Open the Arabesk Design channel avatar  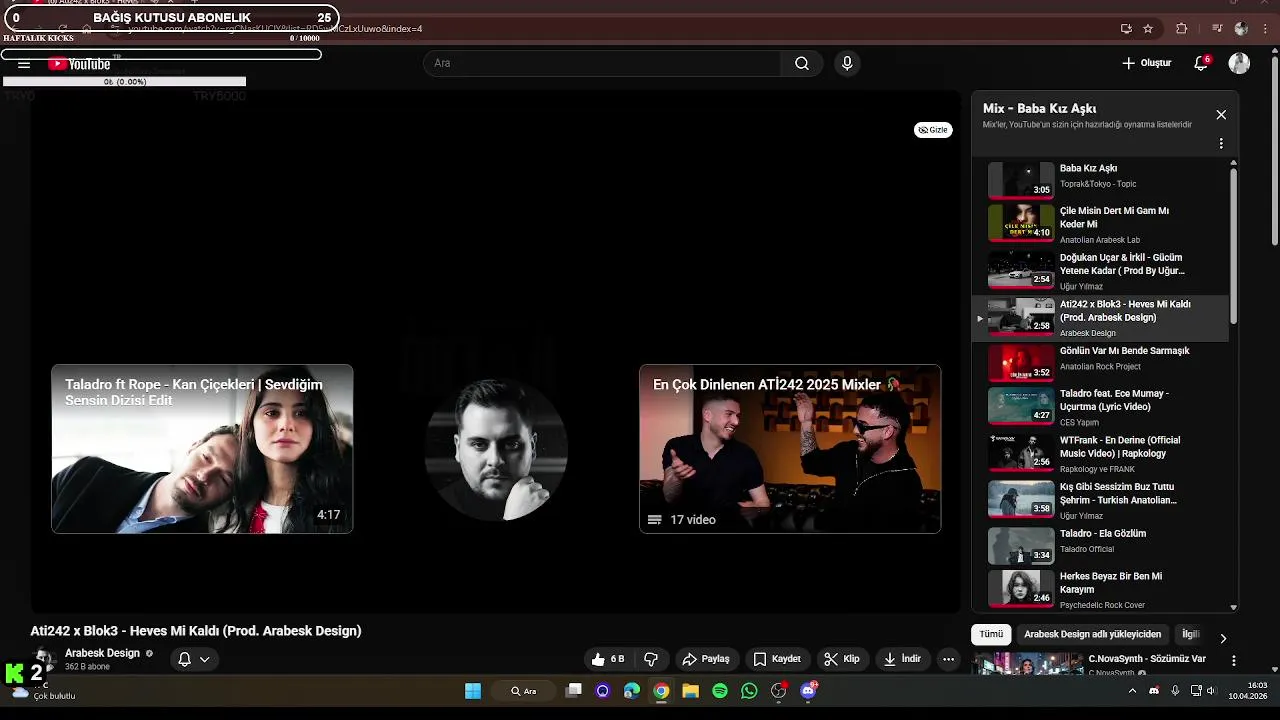44,659
